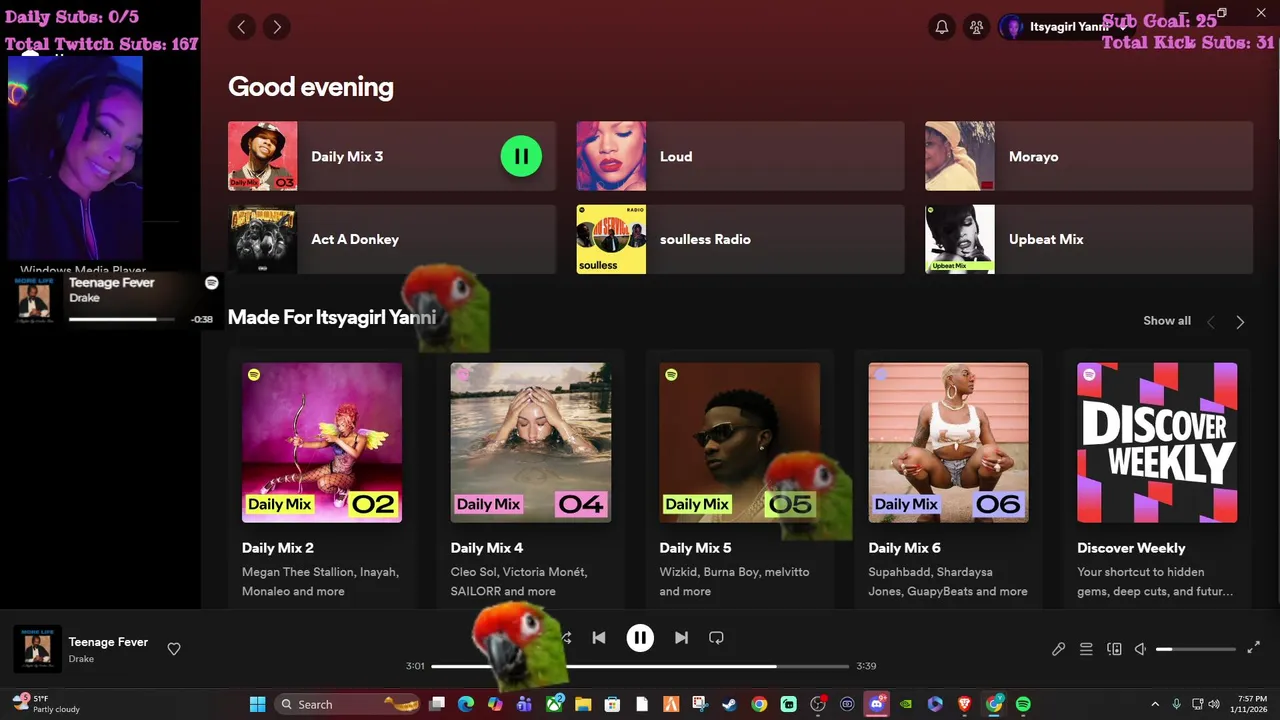Open the Daily Mix 6 cover art
Viewport: 1280px width, 720px height.
[x=949, y=442]
